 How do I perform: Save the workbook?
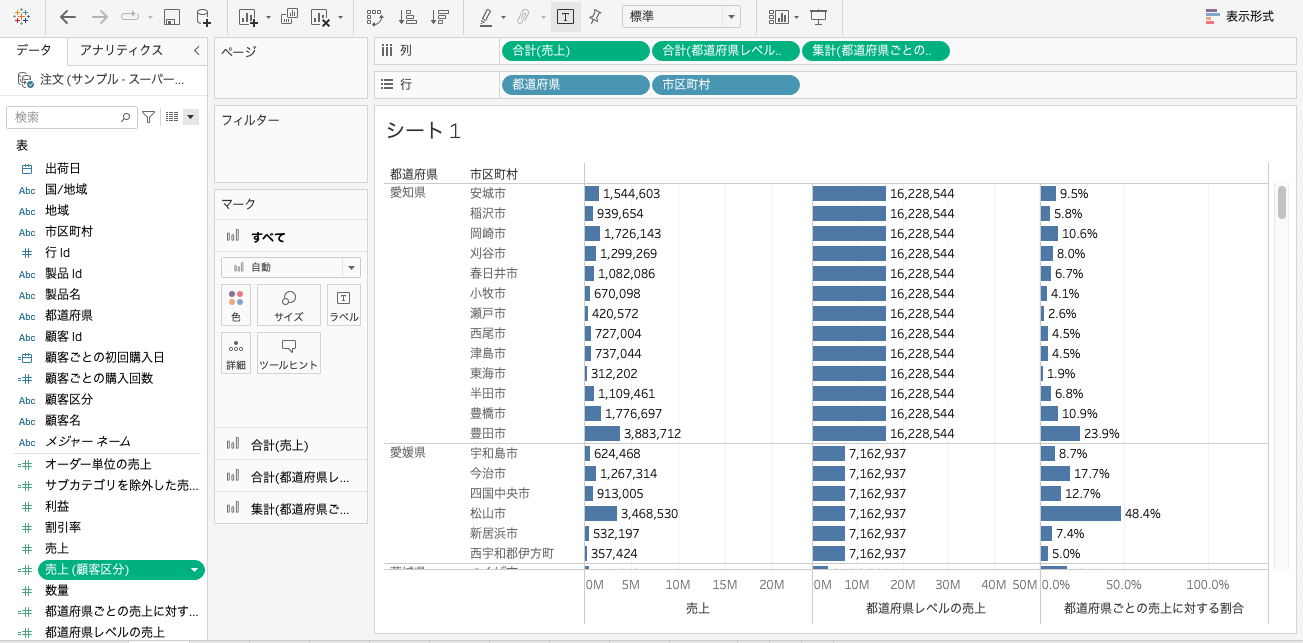click(x=172, y=16)
